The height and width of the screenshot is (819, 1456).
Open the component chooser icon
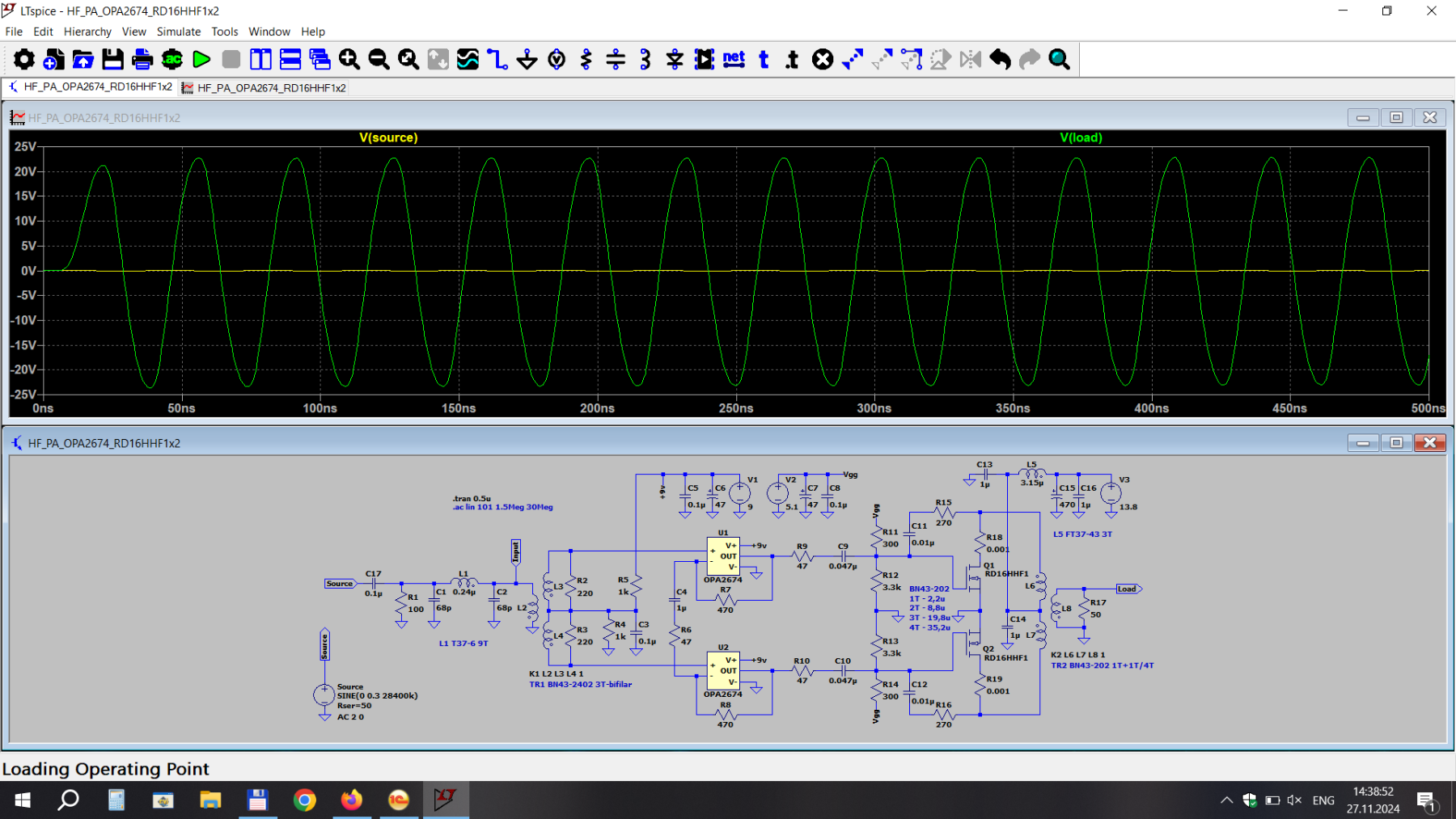[705, 59]
